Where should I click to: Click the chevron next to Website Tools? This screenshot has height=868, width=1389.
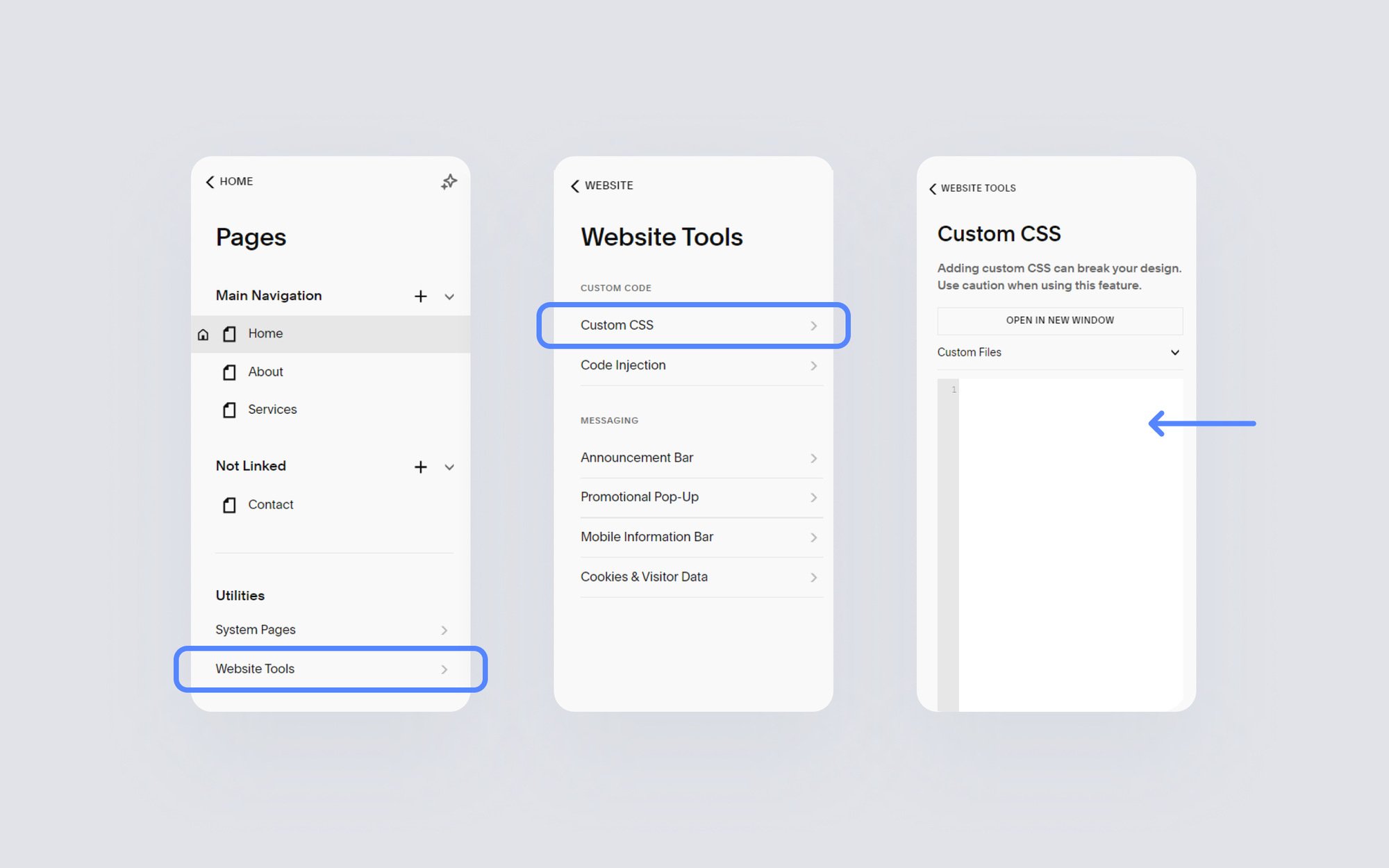(x=444, y=669)
